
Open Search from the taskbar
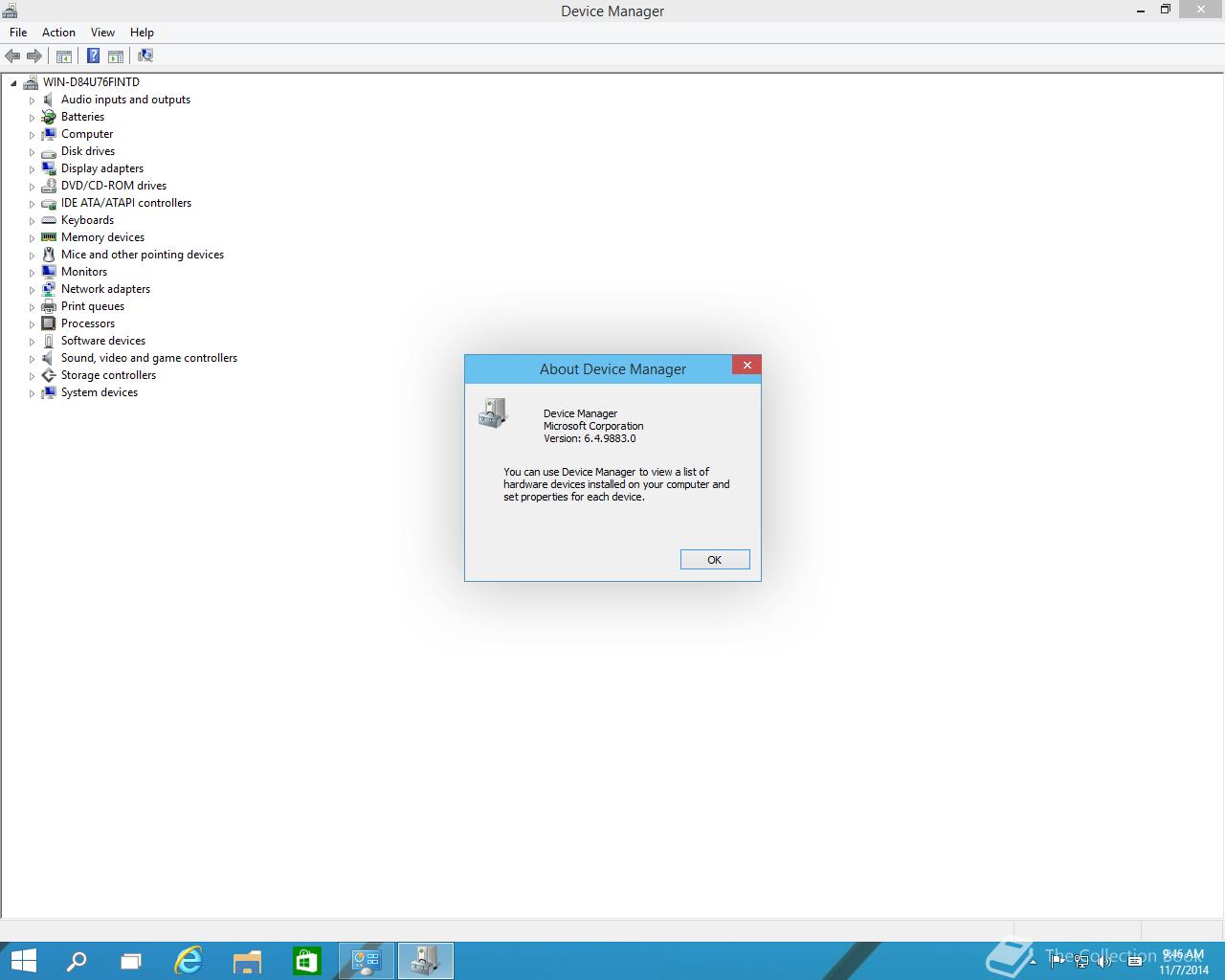point(76,961)
